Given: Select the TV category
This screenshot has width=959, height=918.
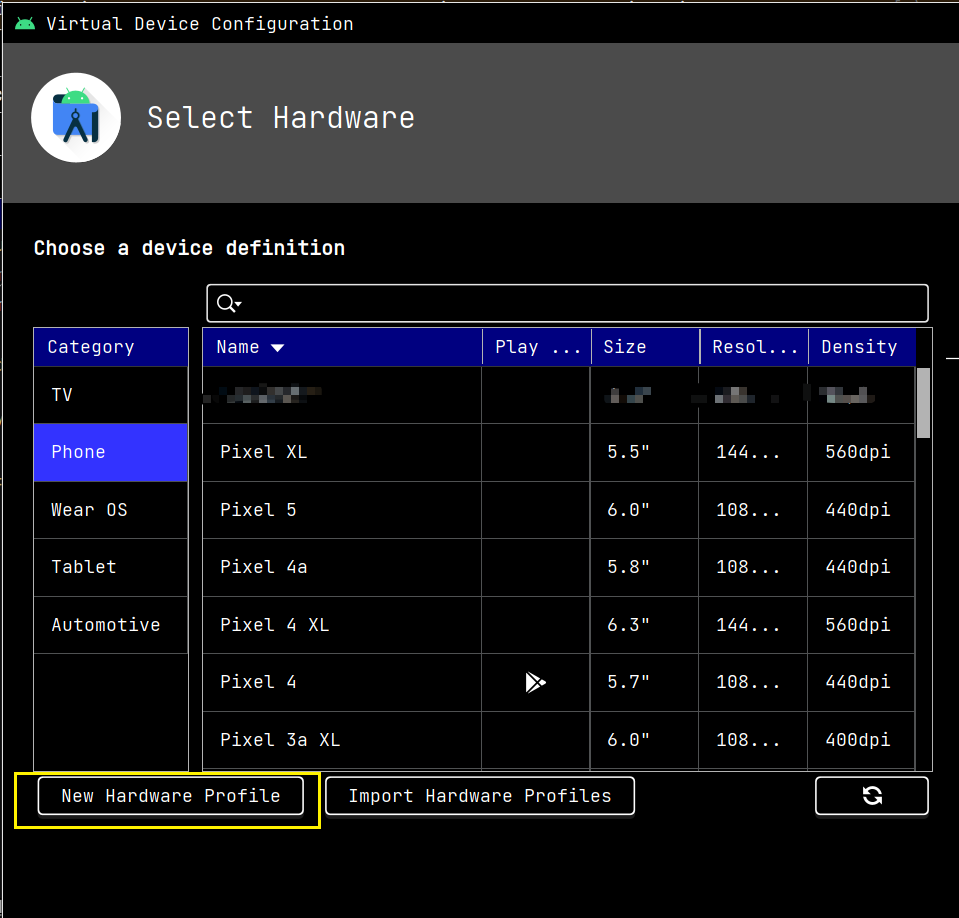Looking at the screenshot, I should [x=111, y=394].
